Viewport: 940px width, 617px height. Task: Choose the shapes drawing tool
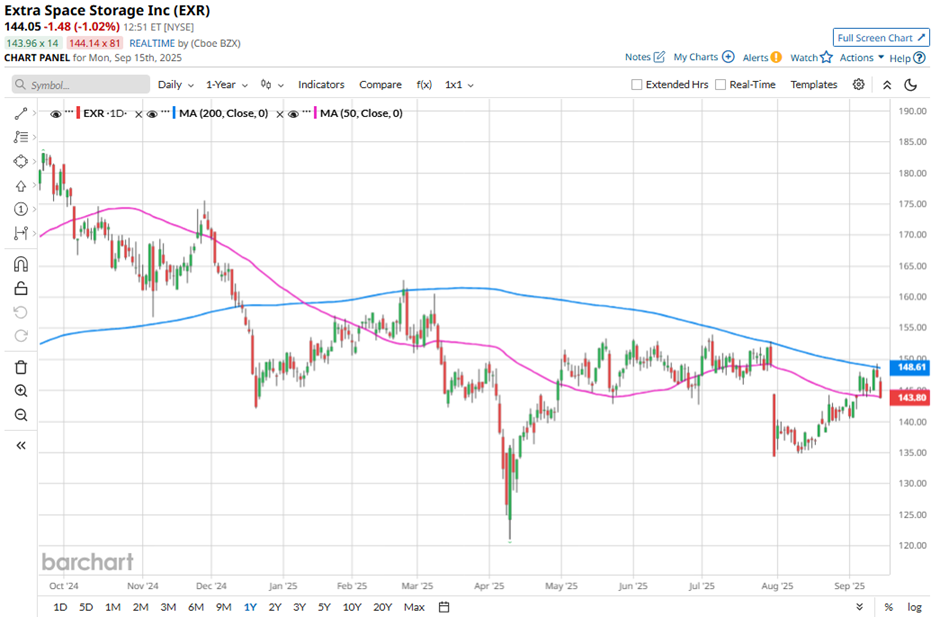click(x=21, y=161)
